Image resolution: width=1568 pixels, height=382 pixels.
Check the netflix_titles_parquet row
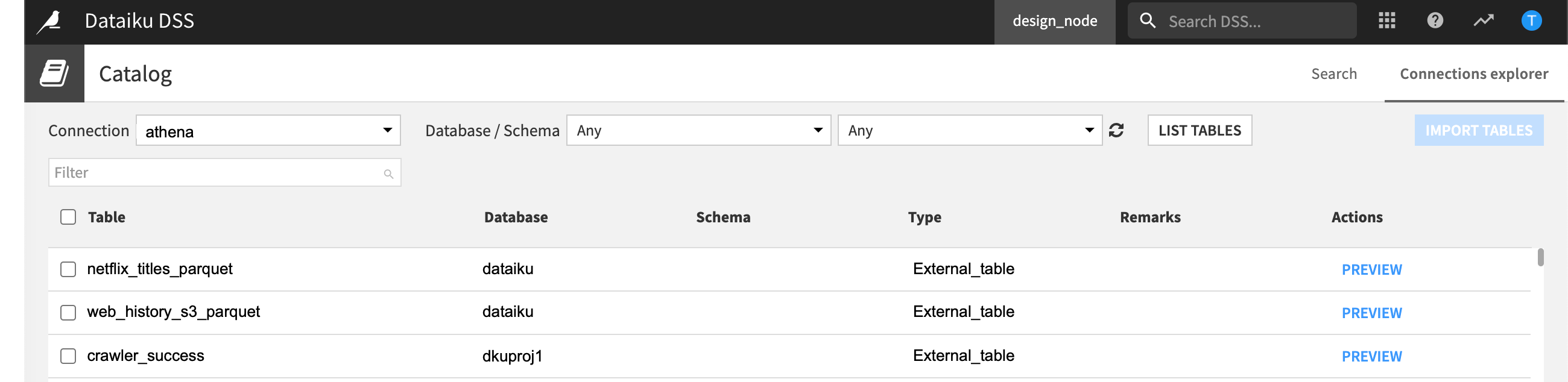(68, 269)
